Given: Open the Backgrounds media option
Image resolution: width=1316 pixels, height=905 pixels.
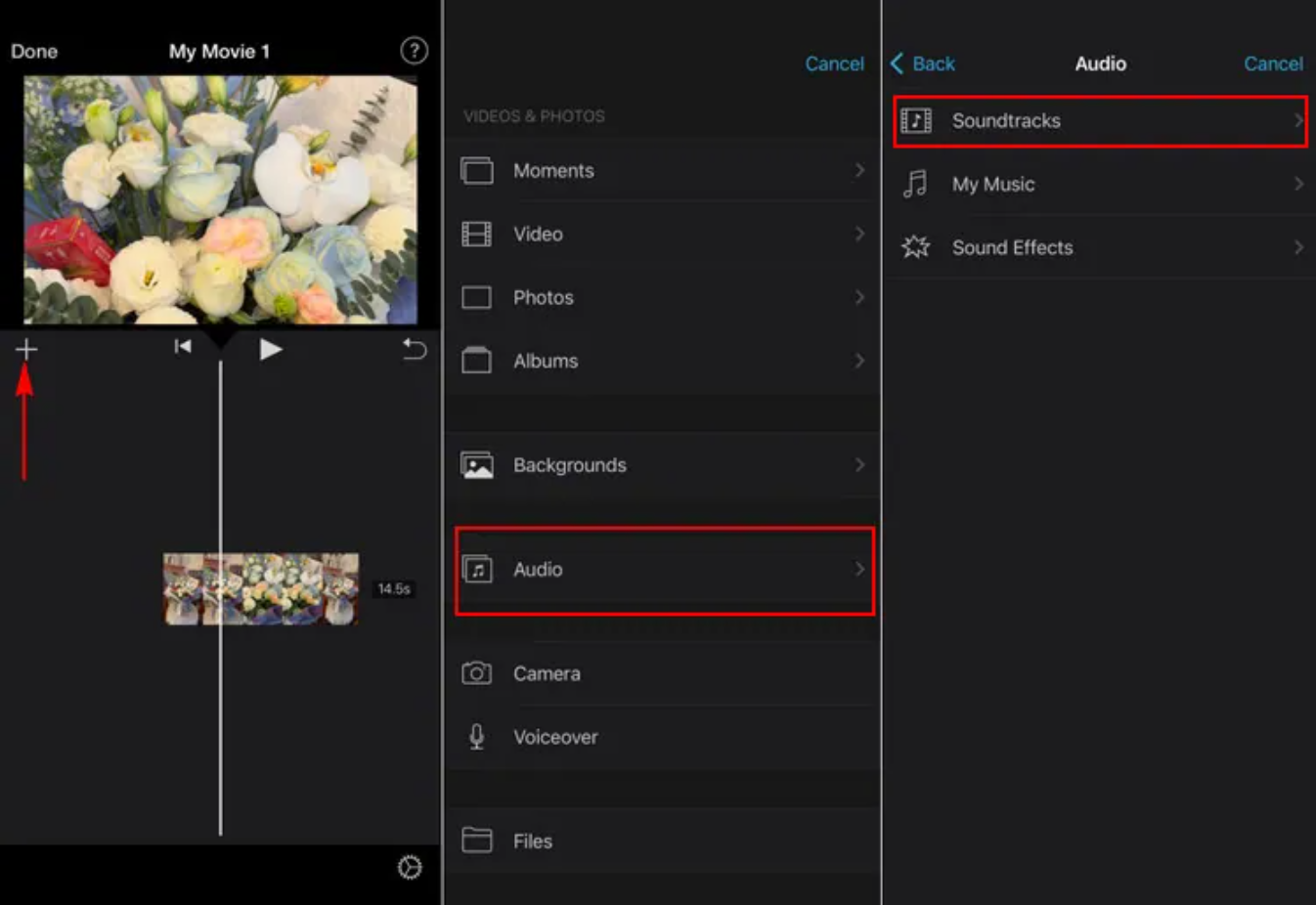Looking at the screenshot, I should [x=570, y=465].
